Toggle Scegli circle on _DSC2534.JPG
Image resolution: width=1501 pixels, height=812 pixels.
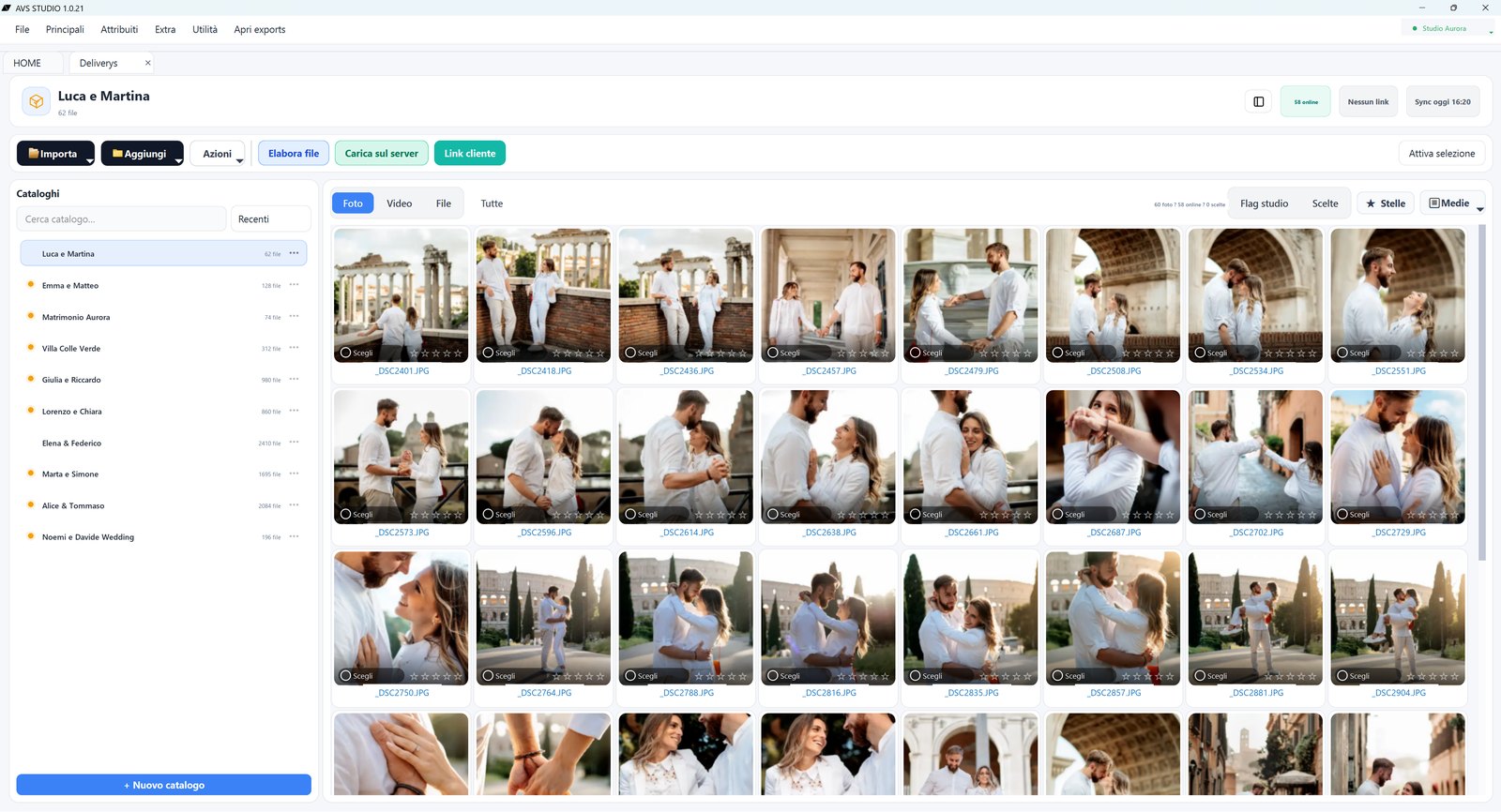point(1200,353)
